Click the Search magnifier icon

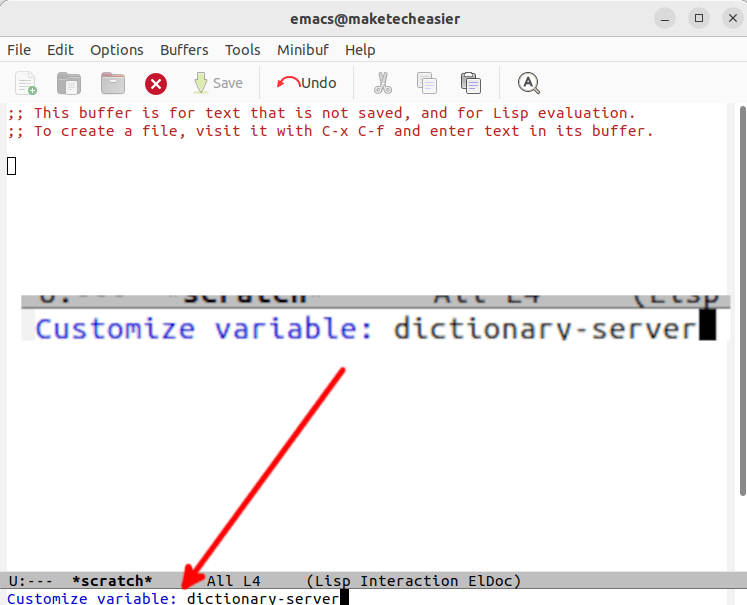click(529, 83)
